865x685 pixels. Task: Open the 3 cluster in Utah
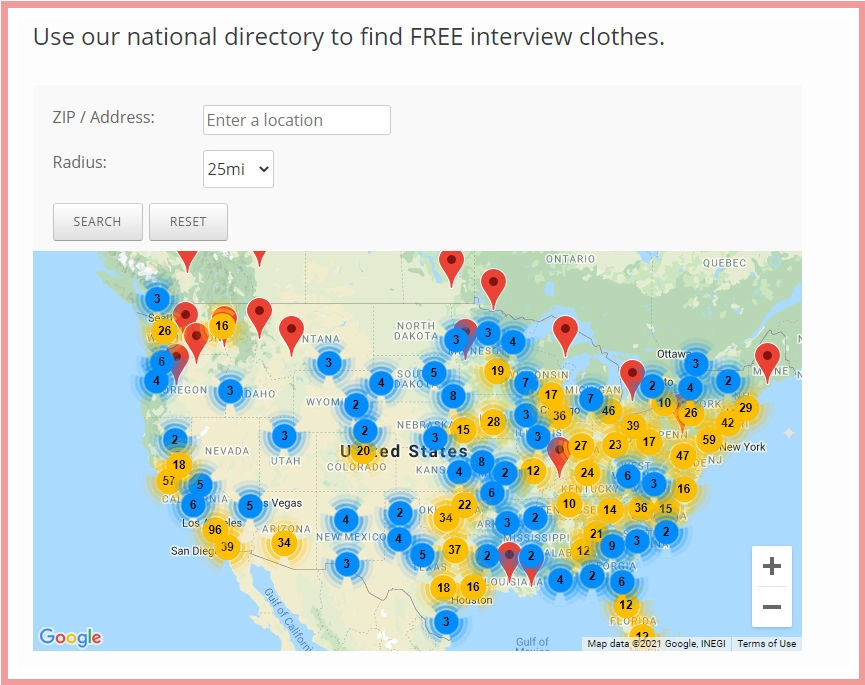coord(284,435)
